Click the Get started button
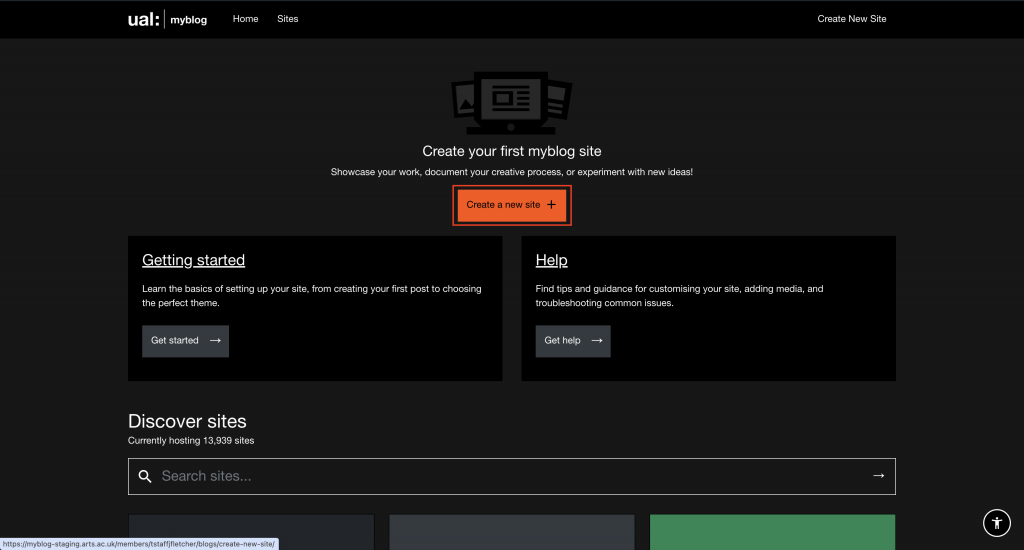1024x550 pixels. [185, 341]
